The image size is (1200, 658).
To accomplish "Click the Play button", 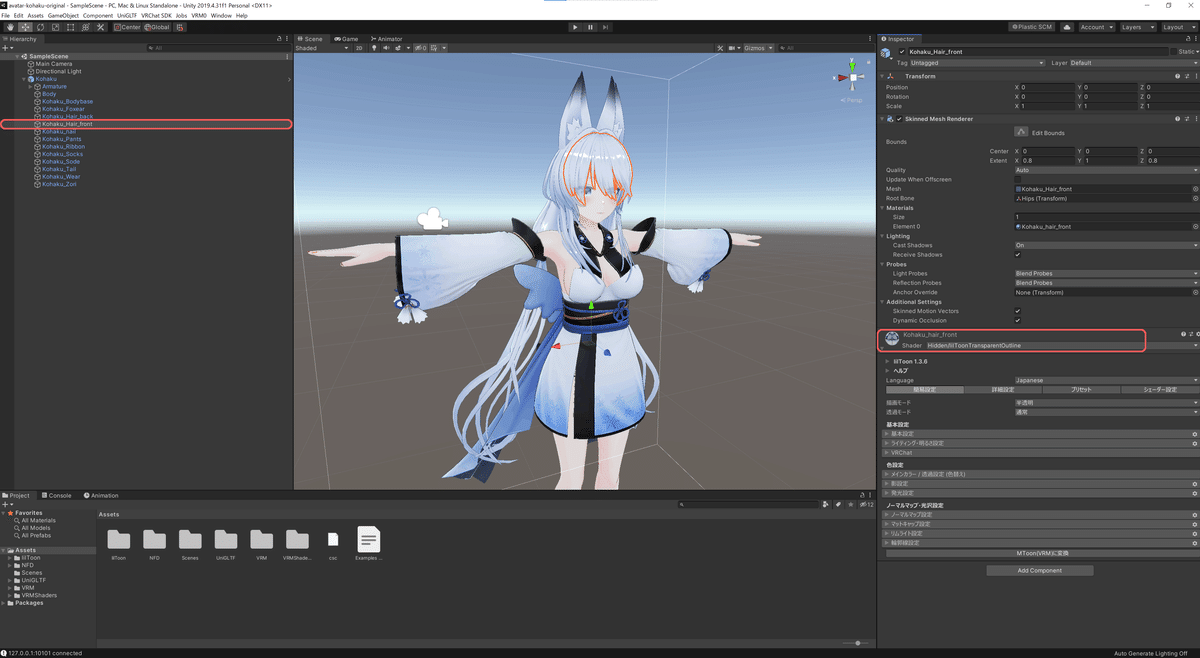I will [x=575, y=27].
